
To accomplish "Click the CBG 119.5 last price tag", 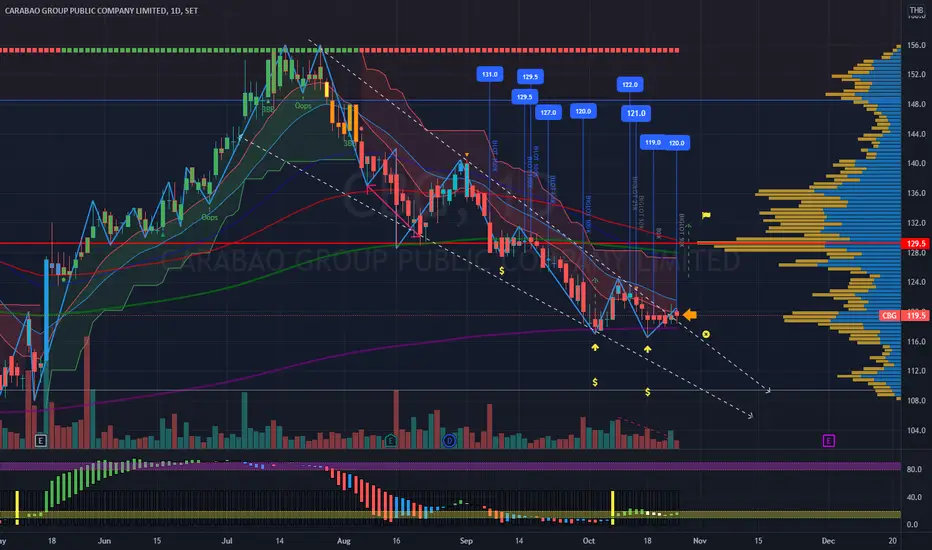I will click(x=904, y=316).
